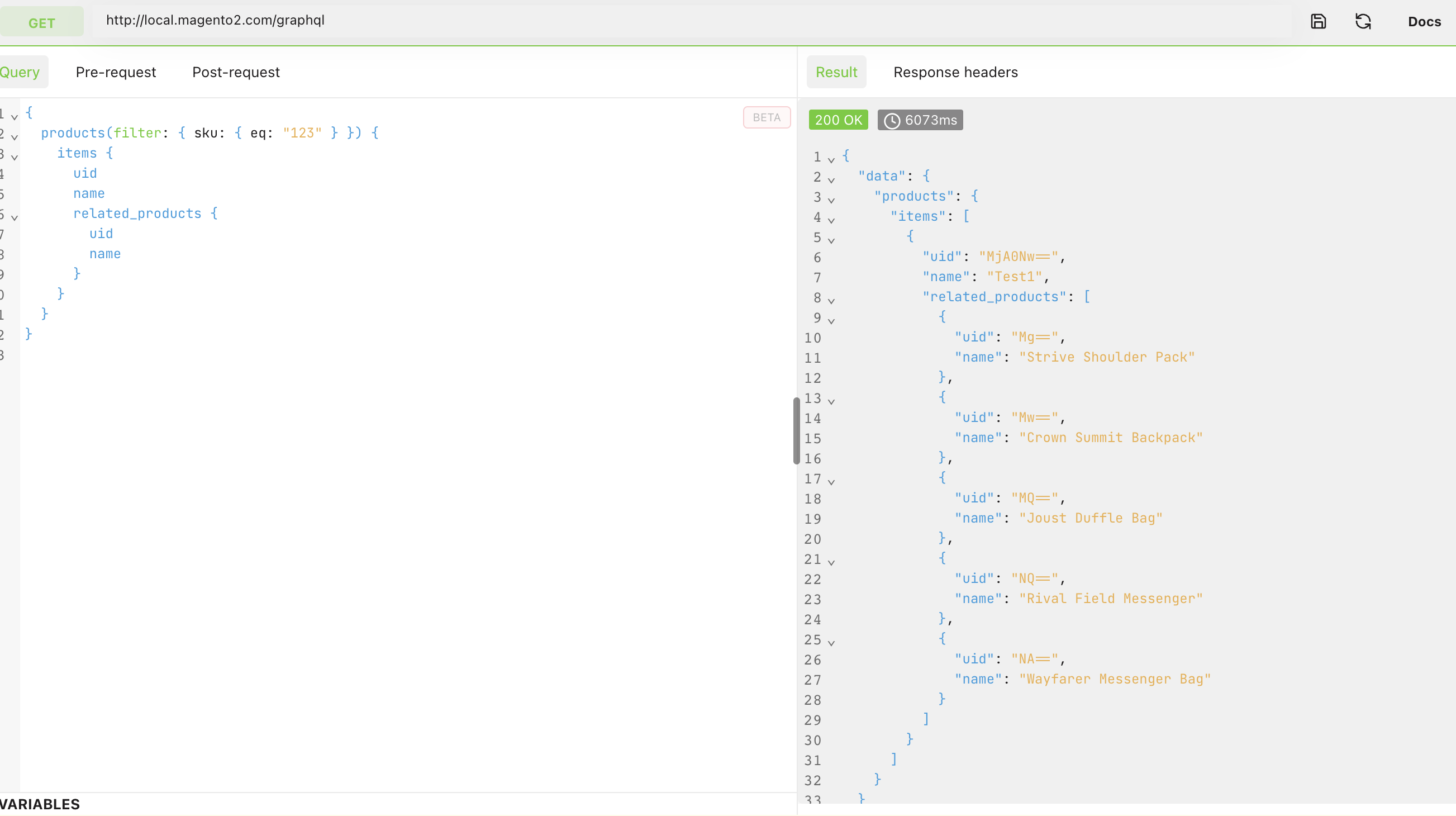Click the BETA badge in query editor
This screenshot has height=816, width=1456.
[x=766, y=117]
